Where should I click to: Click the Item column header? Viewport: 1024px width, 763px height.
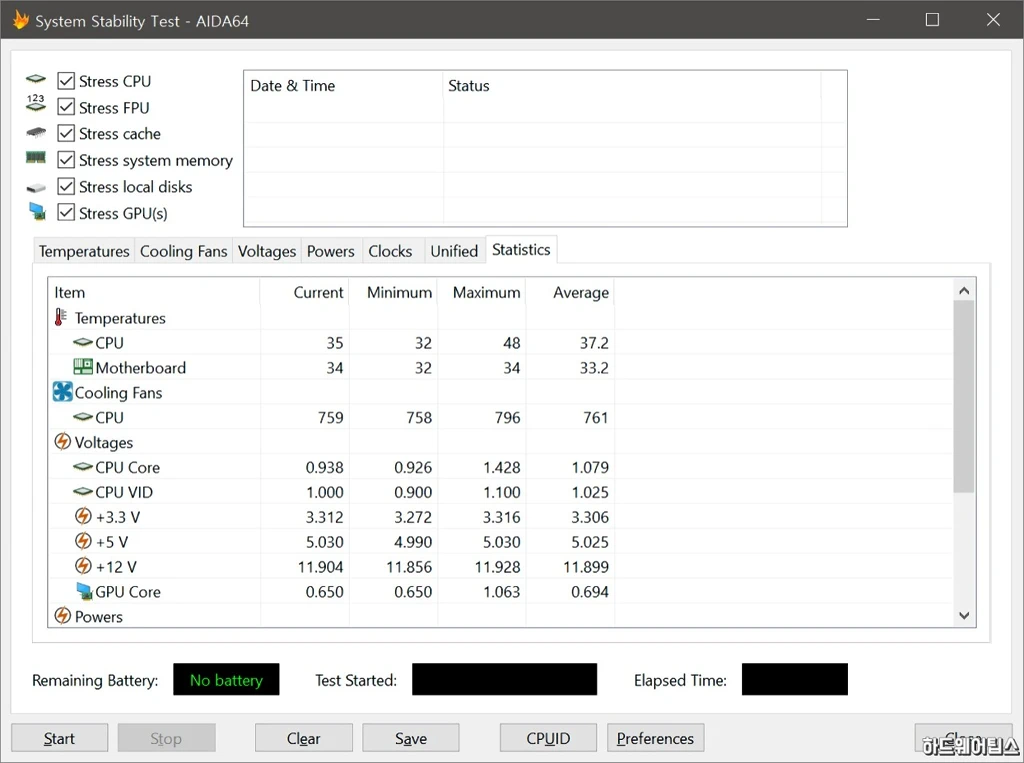(x=154, y=292)
